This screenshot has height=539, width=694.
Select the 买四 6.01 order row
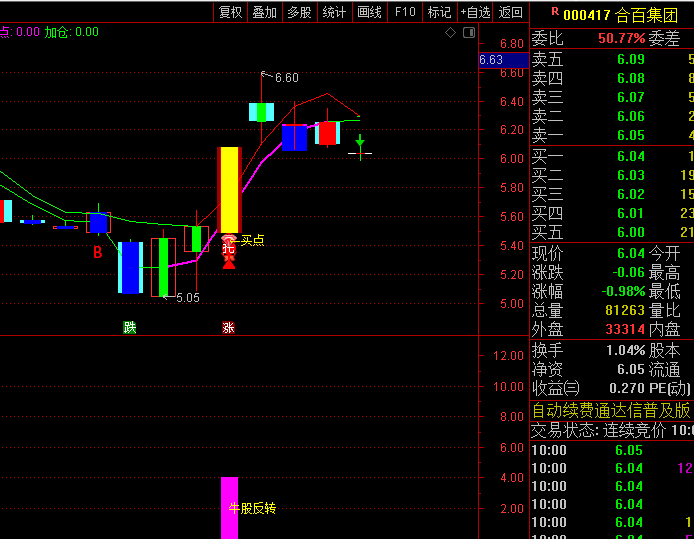point(612,213)
